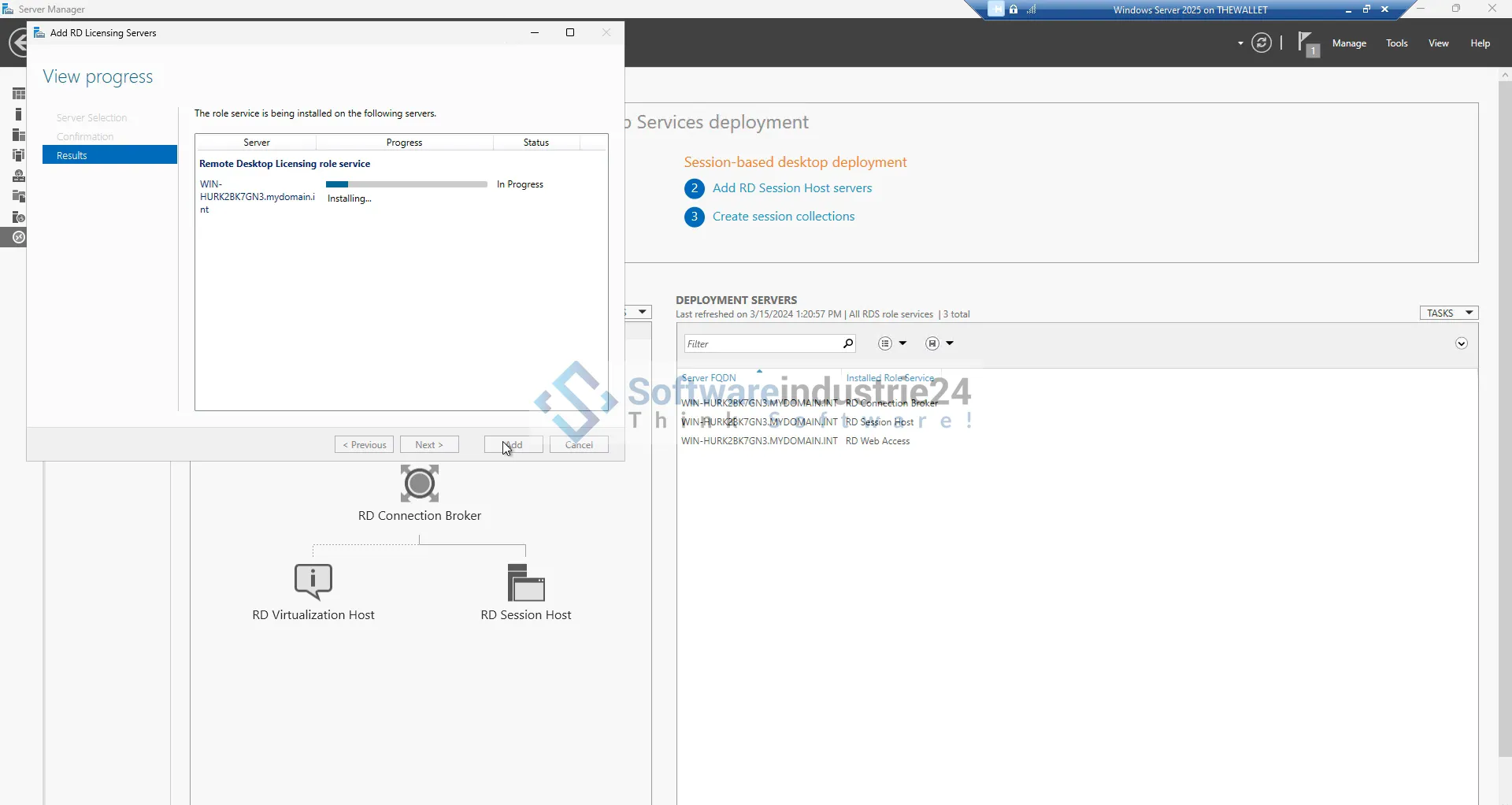Viewport: 1512px width, 805px height.
Task: Open the Tools menu
Action: click(x=1396, y=43)
